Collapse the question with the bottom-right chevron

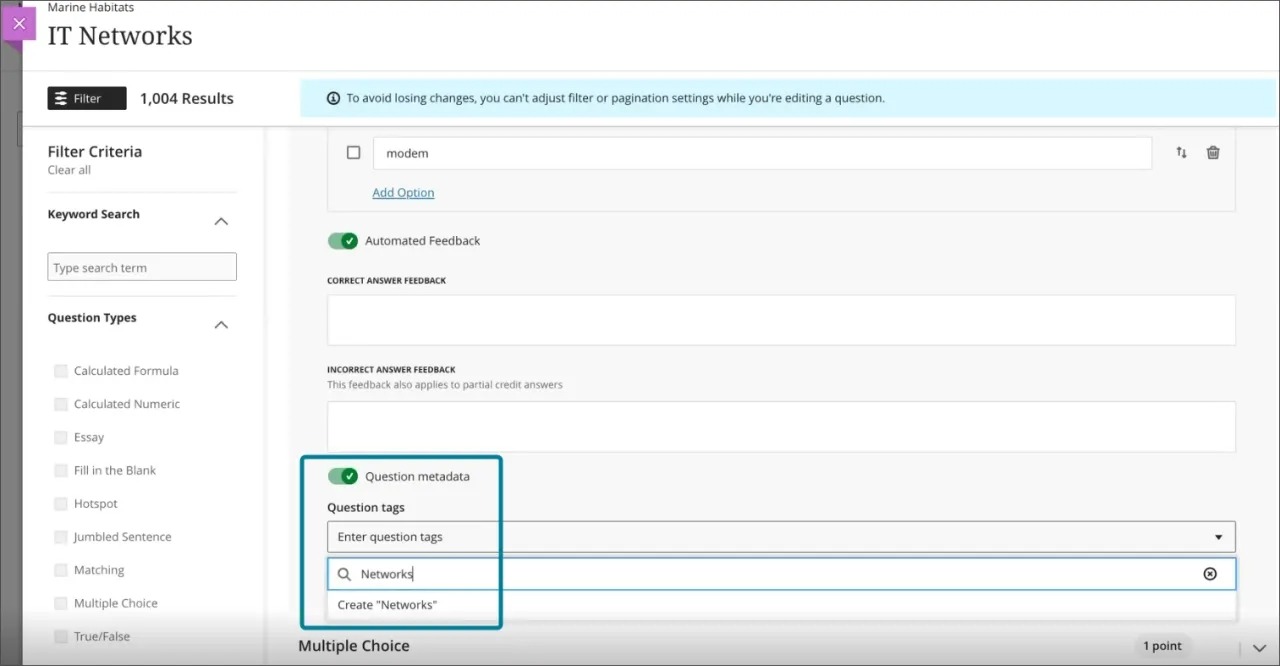[1258, 646]
